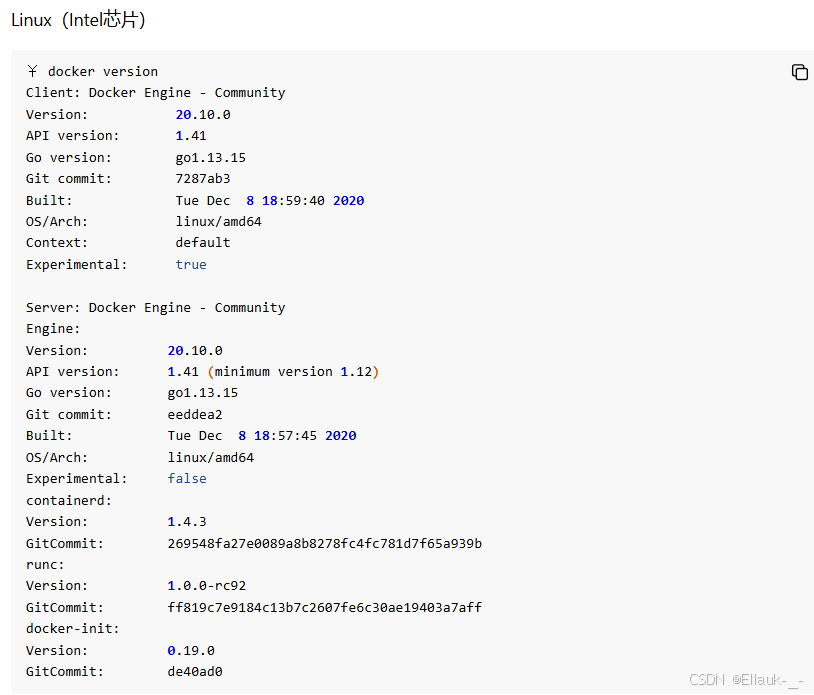Click 'Server: Docker Engine - Community' line
Screen dimensions: 814x695
(x=155, y=308)
